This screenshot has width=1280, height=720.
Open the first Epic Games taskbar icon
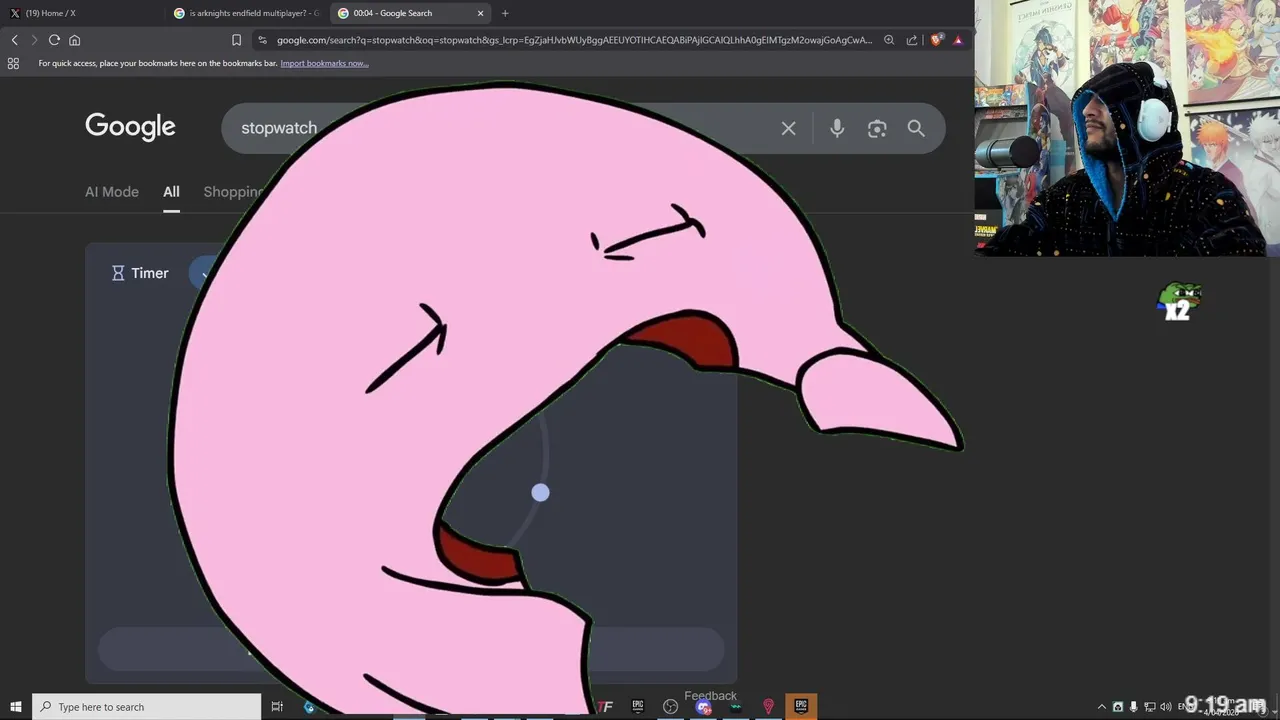[638, 706]
